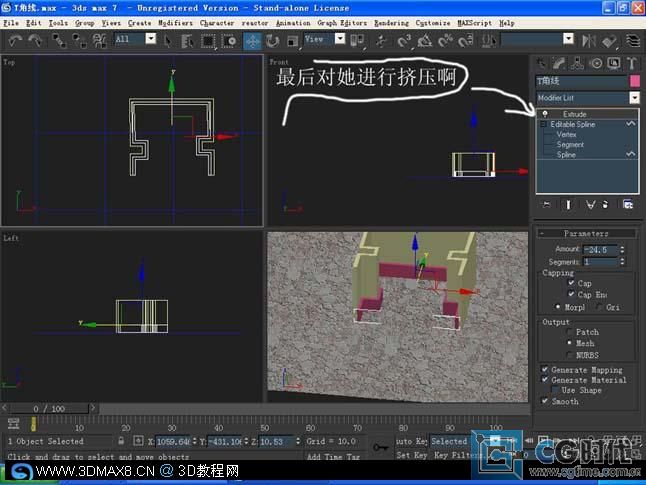646x485 pixels.
Task: Select the Spline sub-object level
Action: pyautogui.click(x=566, y=155)
